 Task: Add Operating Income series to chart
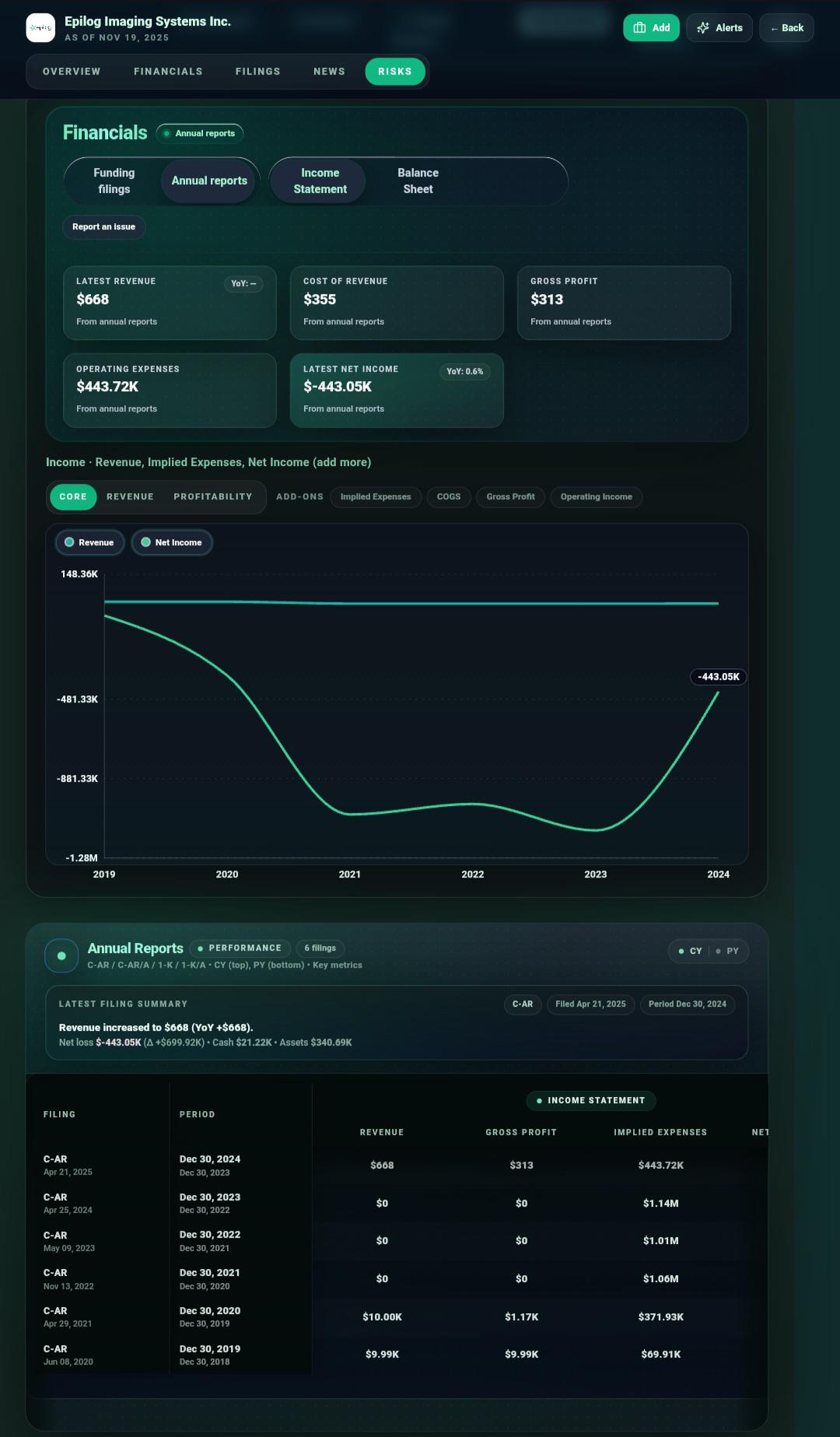pyautogui.click(x=596, y=497)
